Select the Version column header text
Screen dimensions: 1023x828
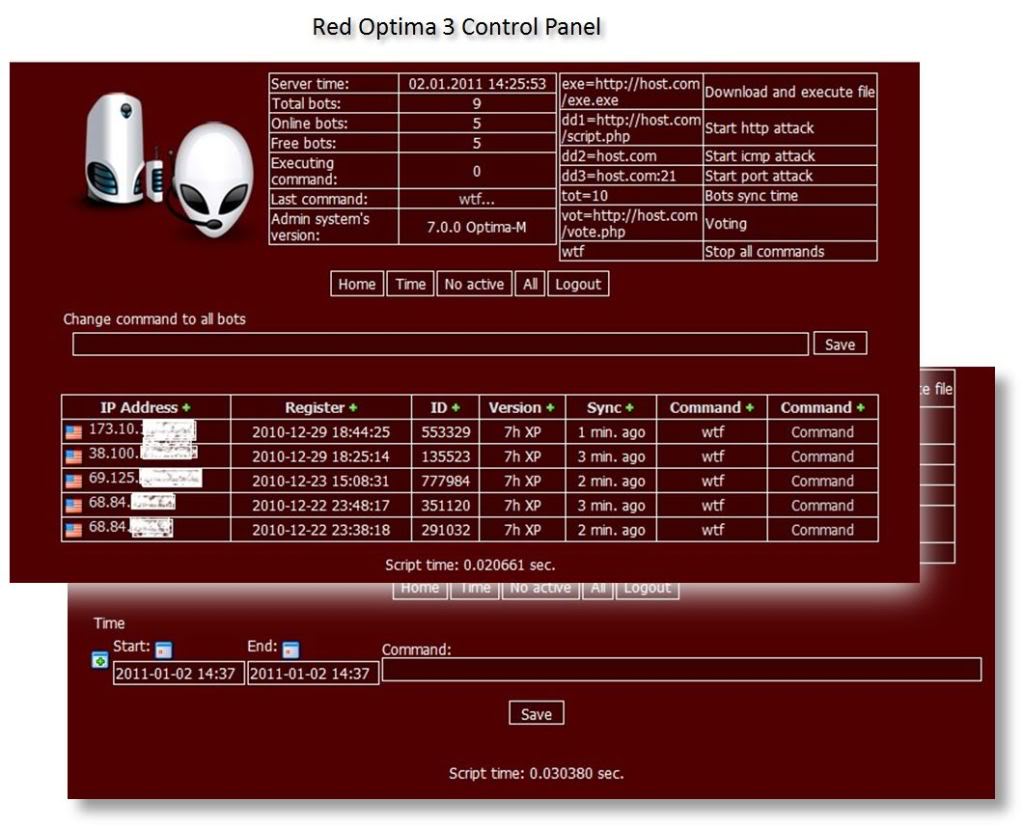point(515,408)
